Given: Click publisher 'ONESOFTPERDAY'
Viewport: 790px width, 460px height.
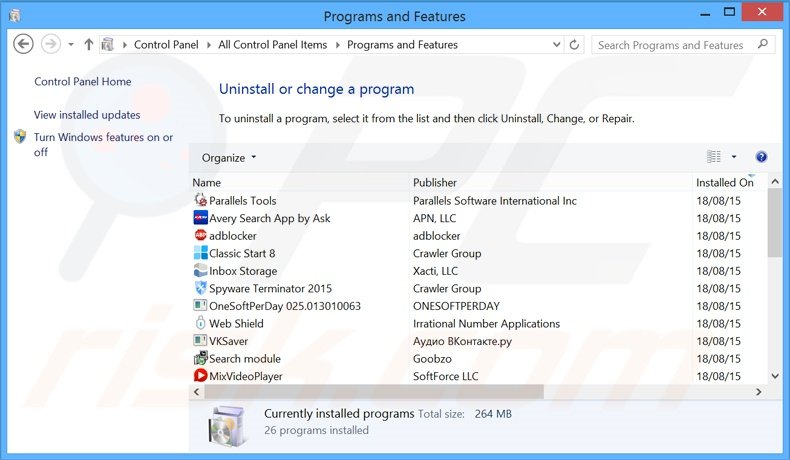Looking at the screenshot, I should pos(456,306).
